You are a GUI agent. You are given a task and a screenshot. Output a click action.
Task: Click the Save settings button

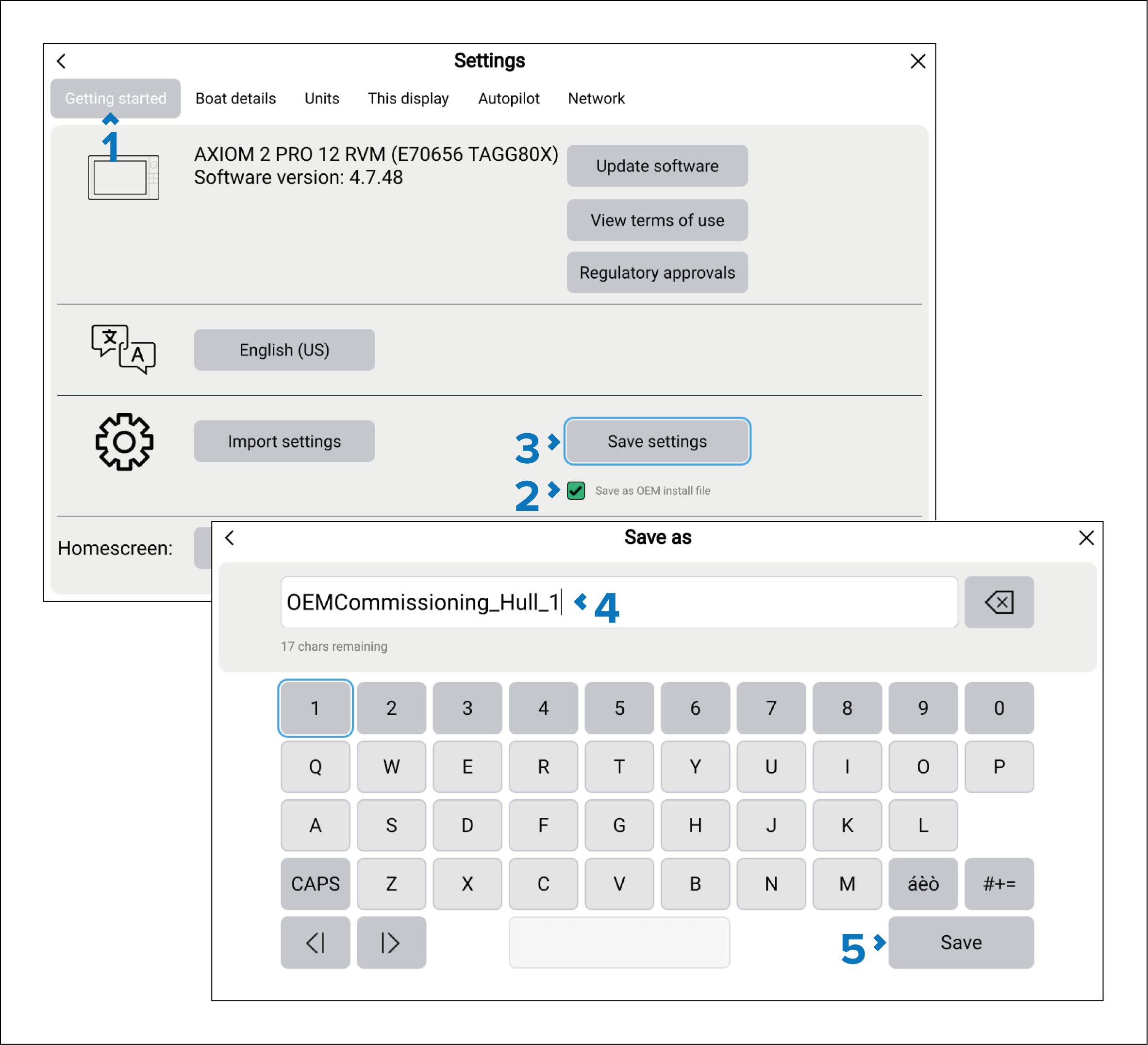pyautogui.click(x=657, y=441)
